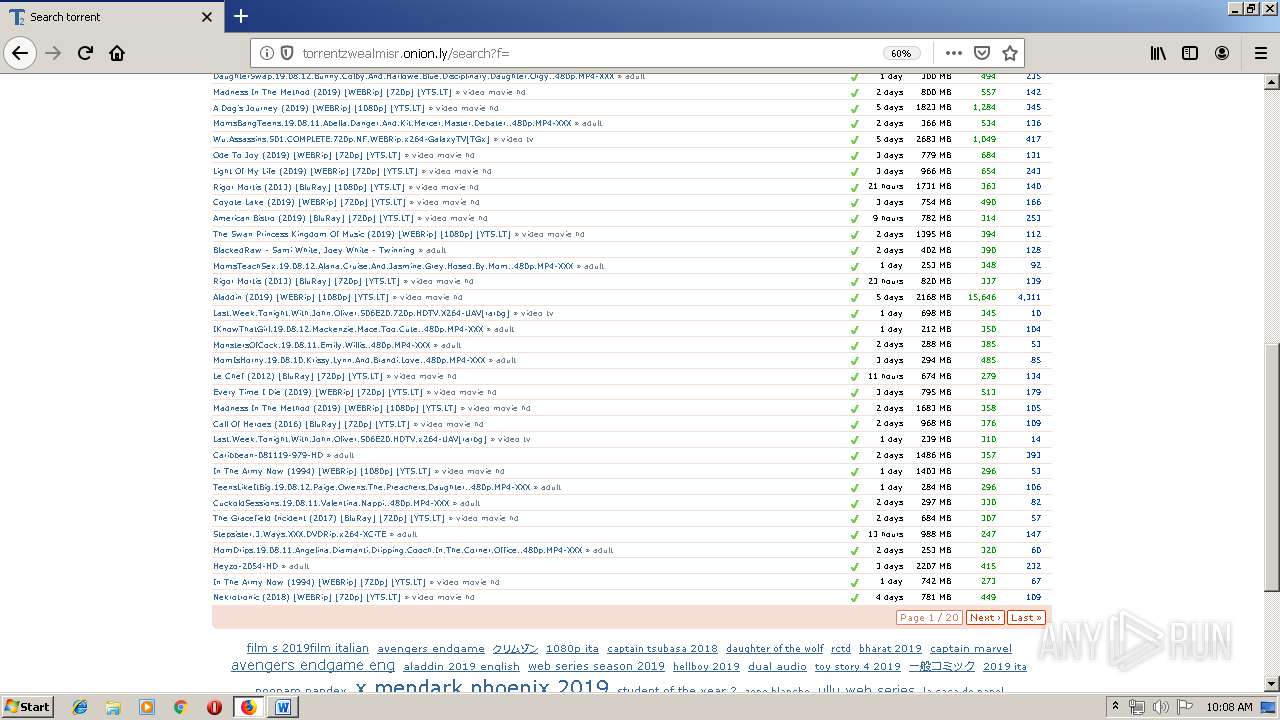Open American Bistro (2019) torrent link
The width and height of the screenshot is (1280, 720).
[313, 218]
